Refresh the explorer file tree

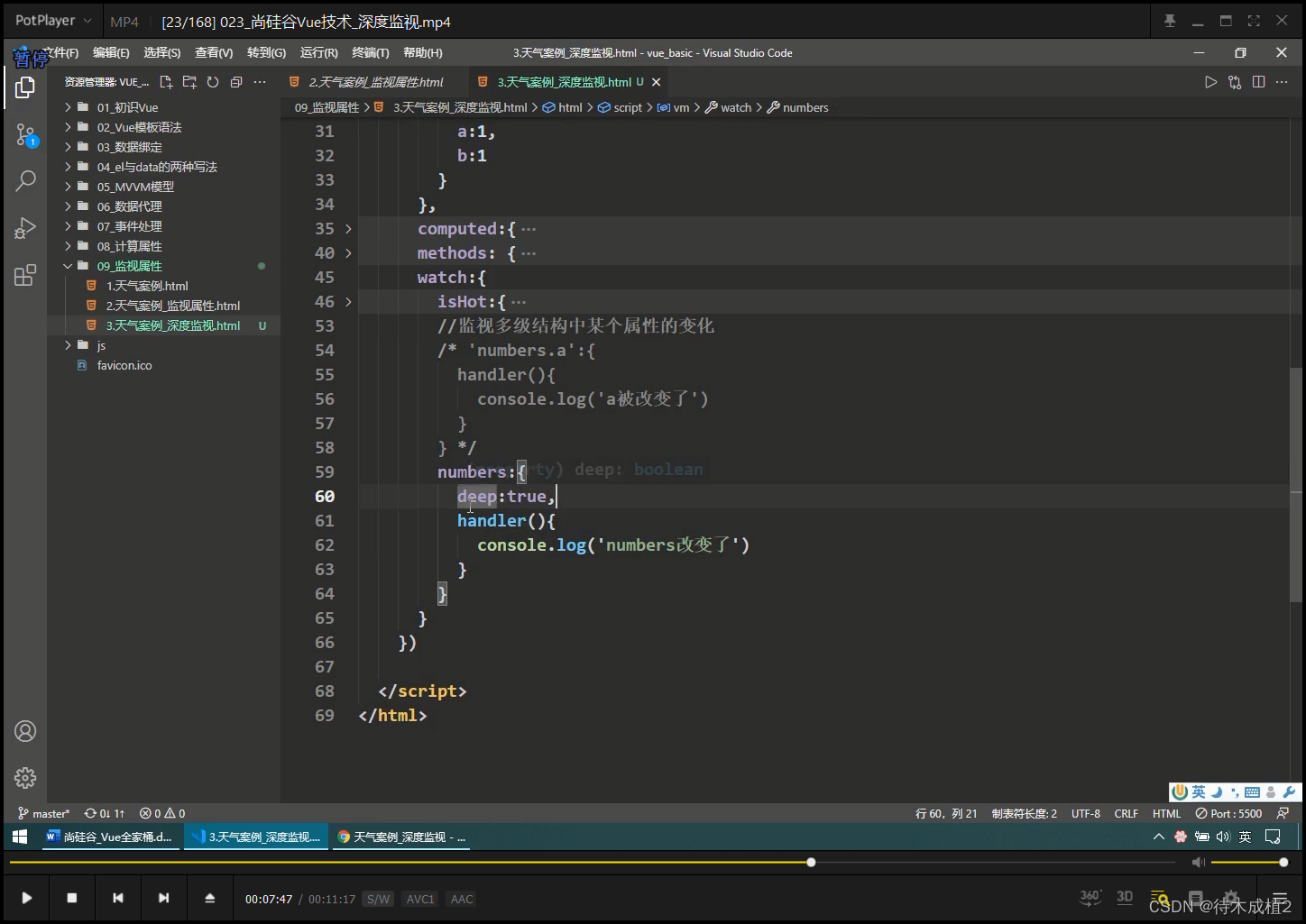point(213,82)
